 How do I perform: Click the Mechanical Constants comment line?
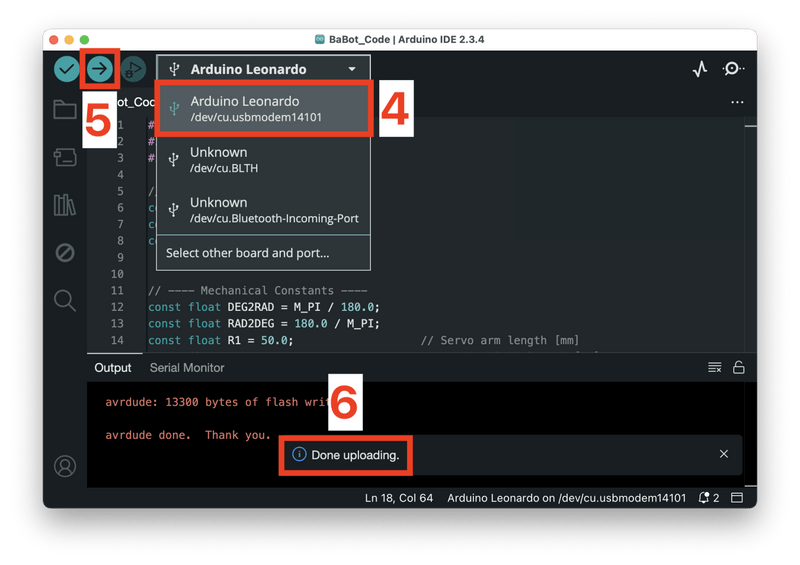[258, 290]
